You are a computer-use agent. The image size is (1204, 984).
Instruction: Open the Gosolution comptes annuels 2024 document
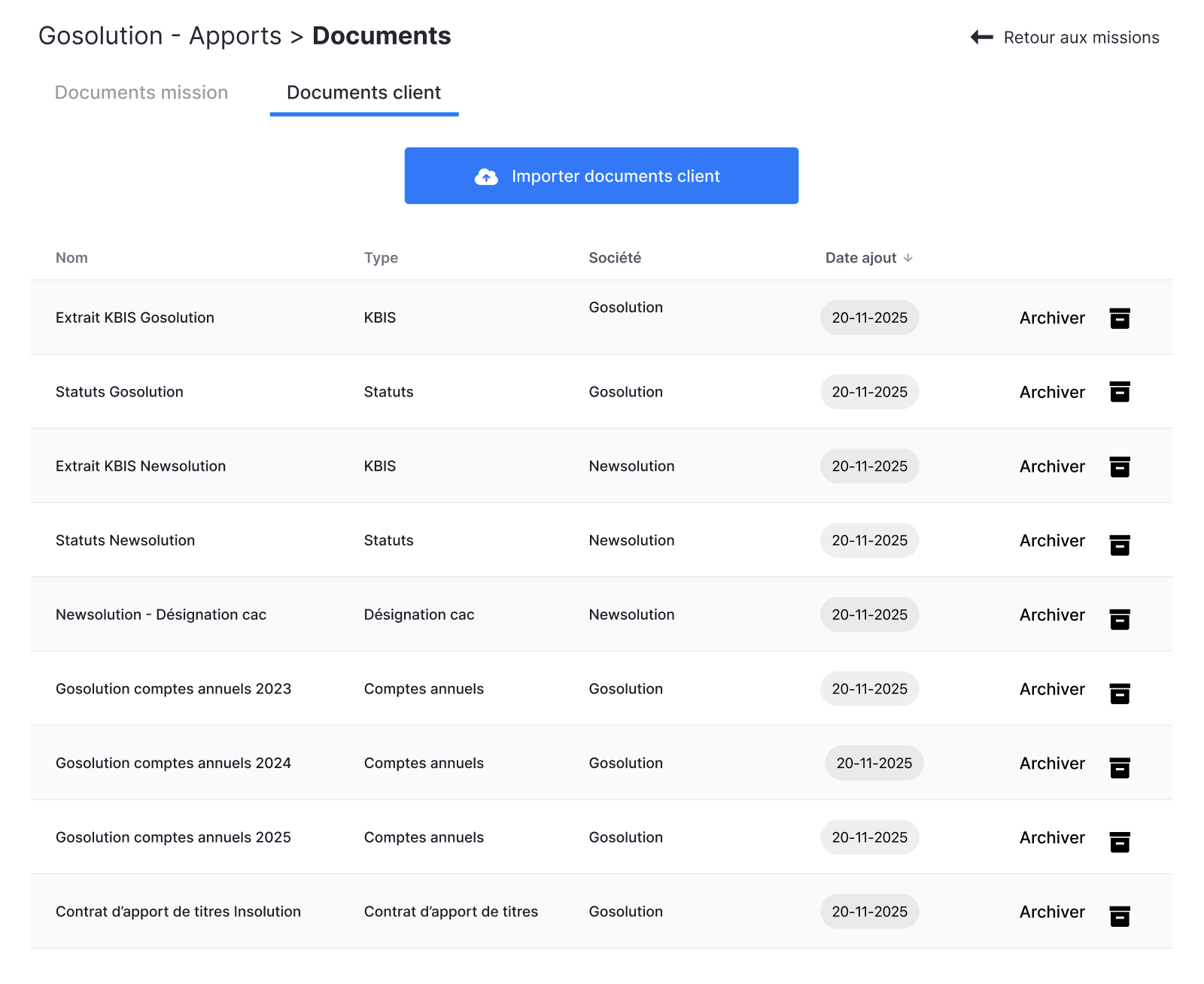pyautogui.click(x=173, y=763)
